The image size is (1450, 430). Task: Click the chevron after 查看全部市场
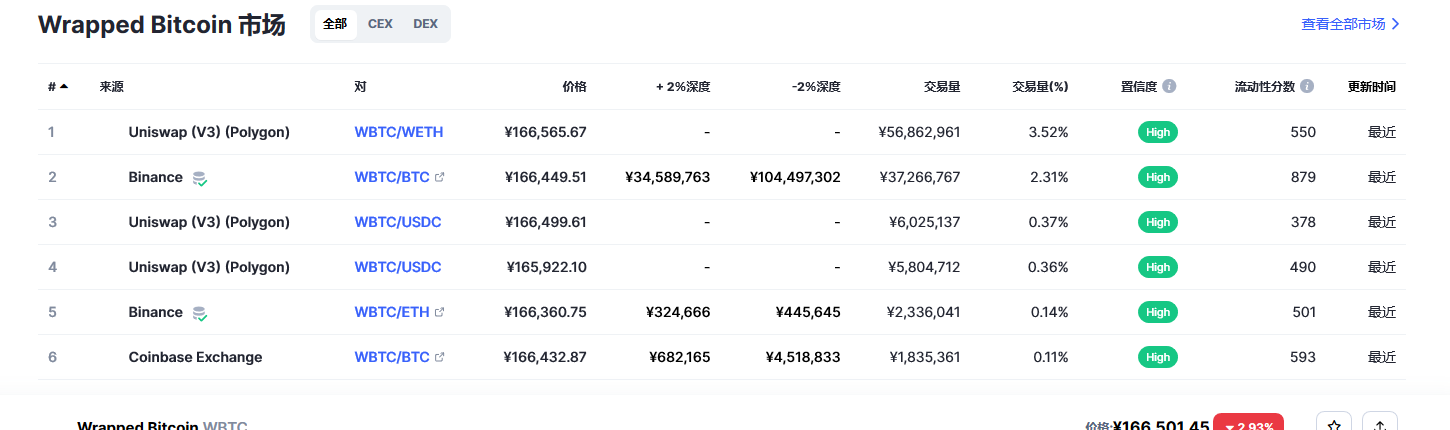[x=1396, y=24]
